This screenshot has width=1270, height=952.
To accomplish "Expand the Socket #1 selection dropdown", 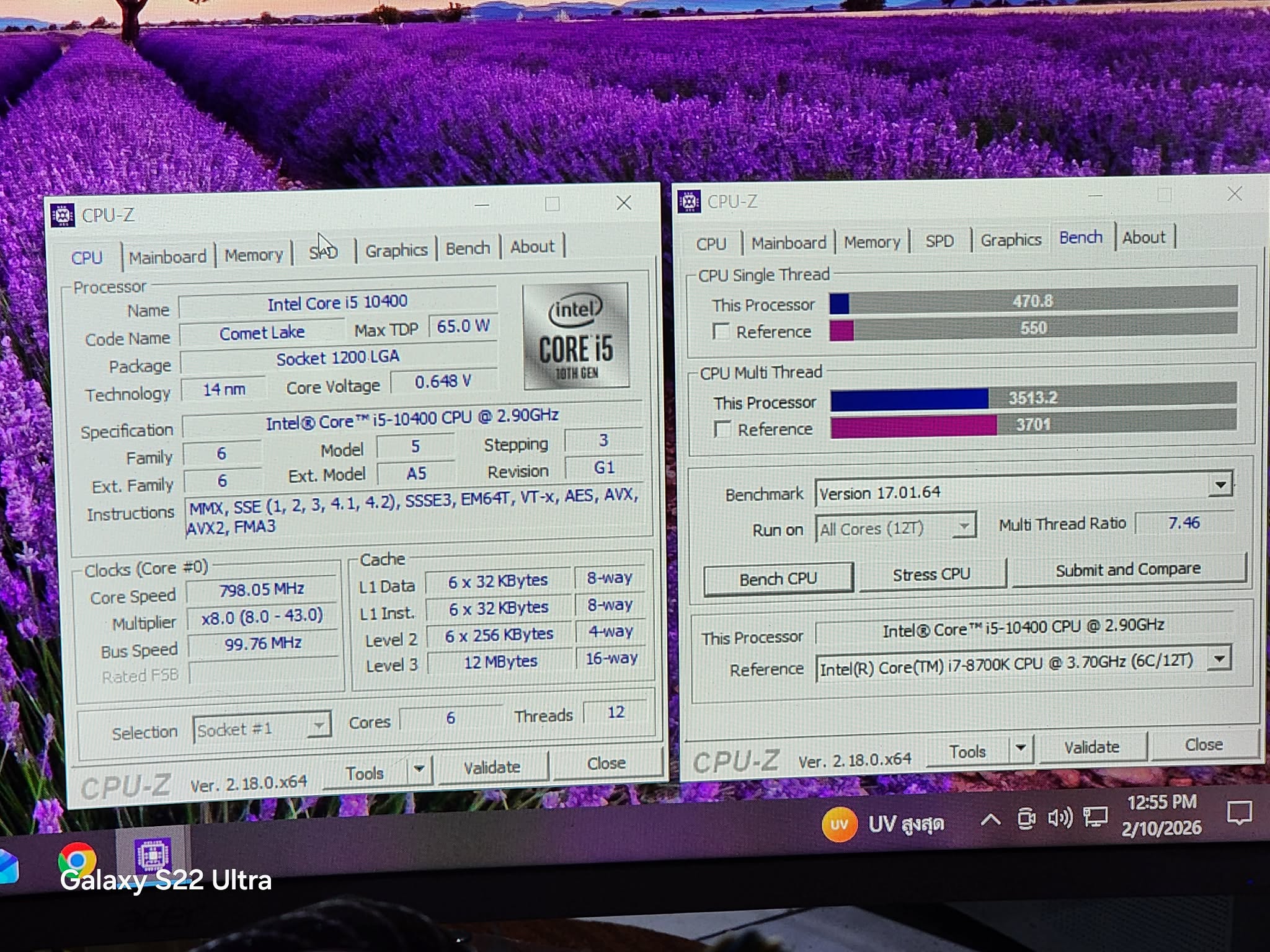I will coord(319,725).
